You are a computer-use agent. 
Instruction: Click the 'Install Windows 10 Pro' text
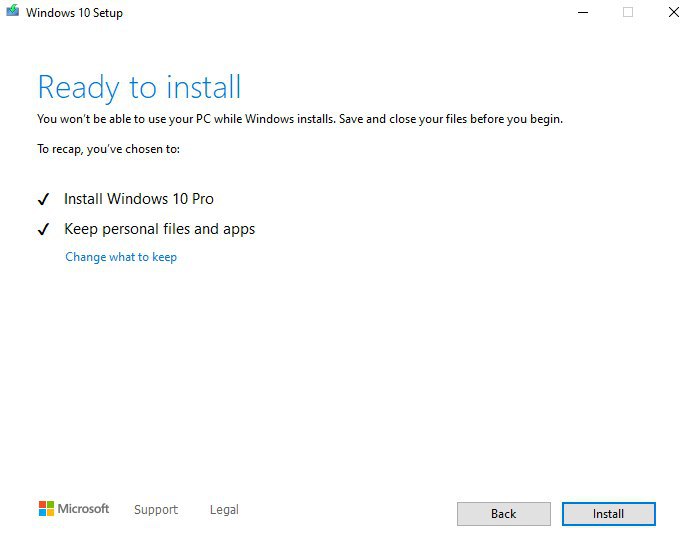pos(139,199)
